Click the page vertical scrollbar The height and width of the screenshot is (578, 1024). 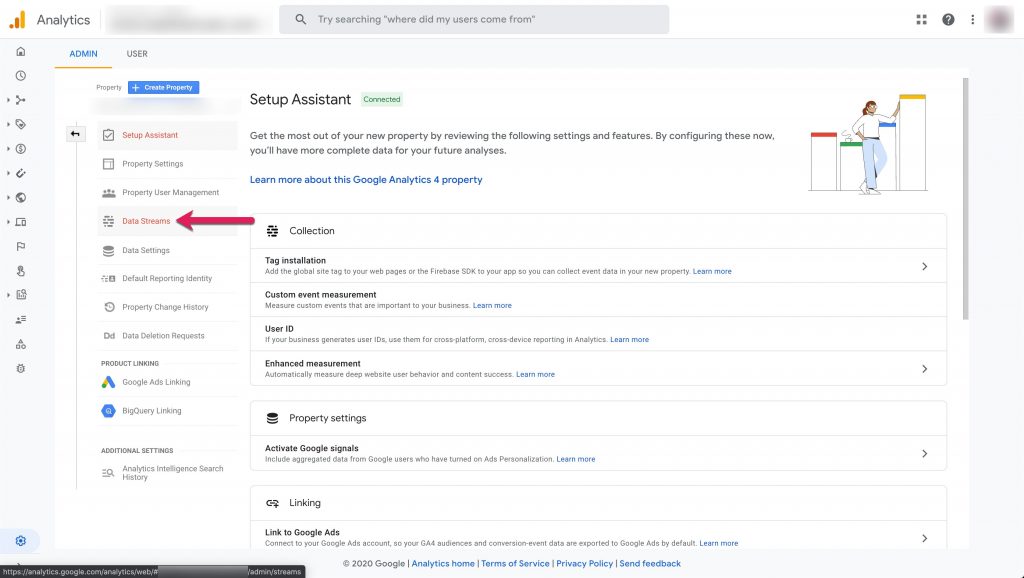[x=965, y=199]
